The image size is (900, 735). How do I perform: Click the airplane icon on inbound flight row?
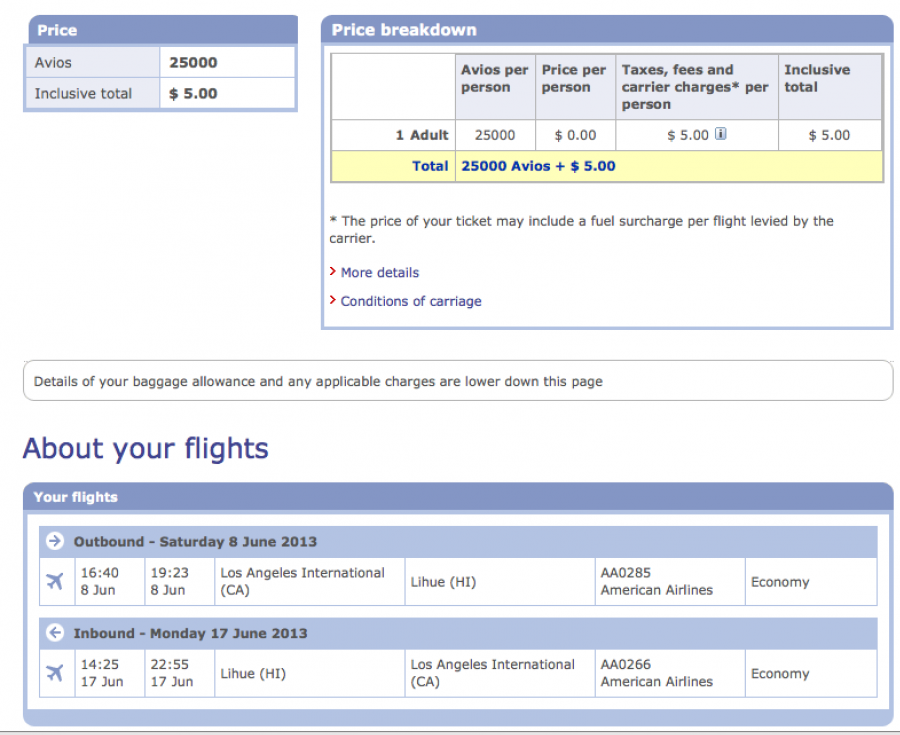coord(55,672)
